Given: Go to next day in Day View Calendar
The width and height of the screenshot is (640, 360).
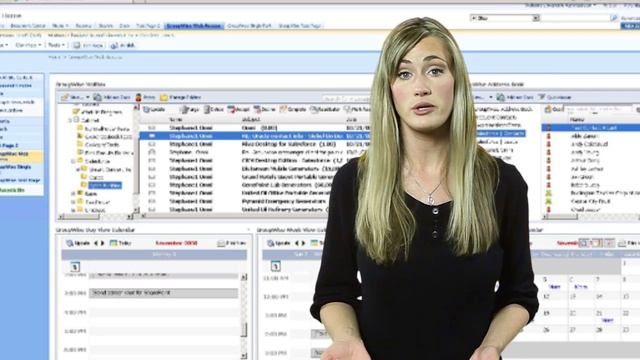Looking at the screenshot, I should 102,243.
